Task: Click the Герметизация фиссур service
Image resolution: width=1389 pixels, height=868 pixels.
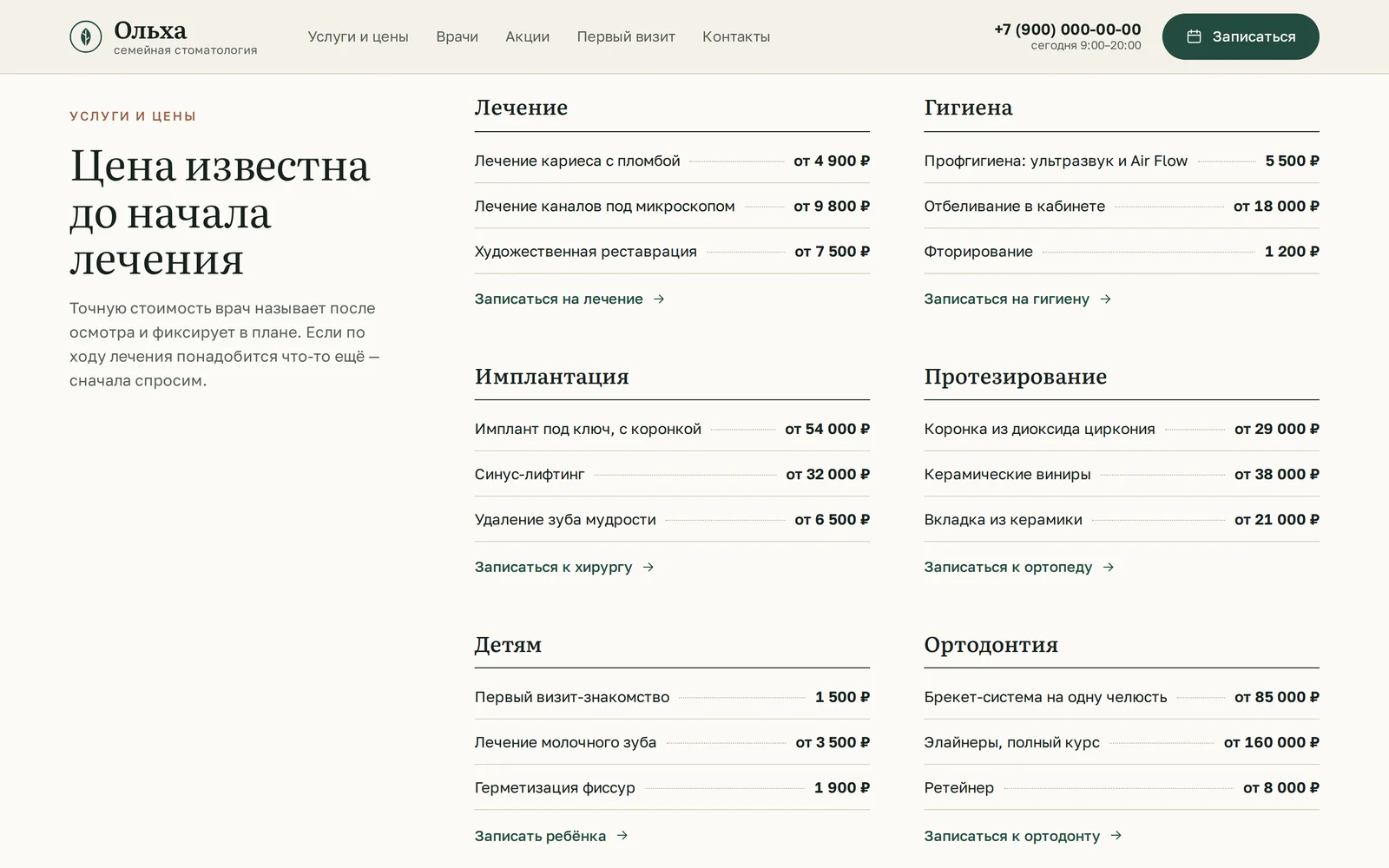Action: pyautogui.click(x=555, y=787)
